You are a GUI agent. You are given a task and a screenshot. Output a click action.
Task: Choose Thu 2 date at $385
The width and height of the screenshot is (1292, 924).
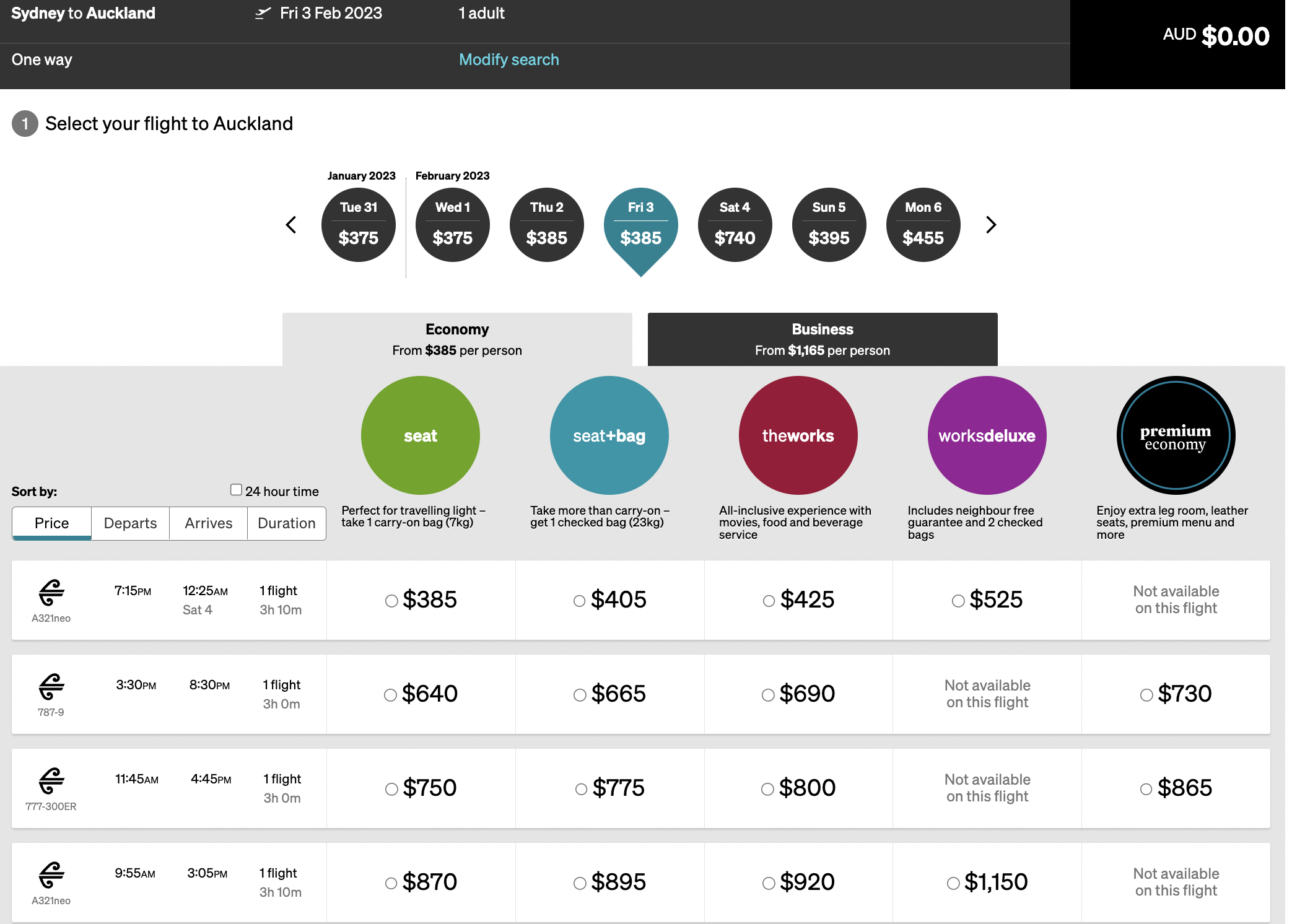pos(547,225)
